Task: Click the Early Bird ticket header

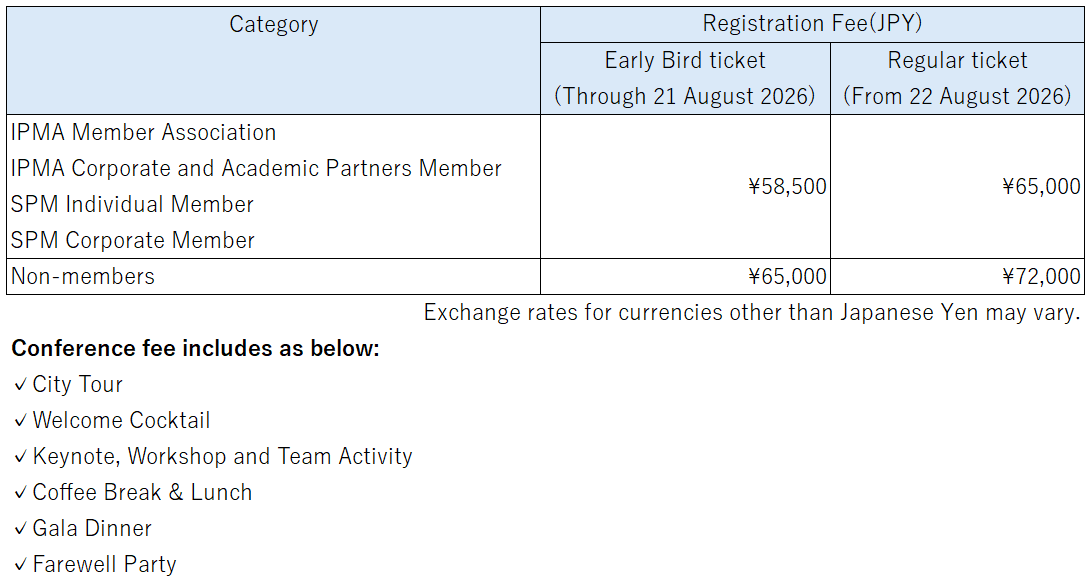Action: 685,78
